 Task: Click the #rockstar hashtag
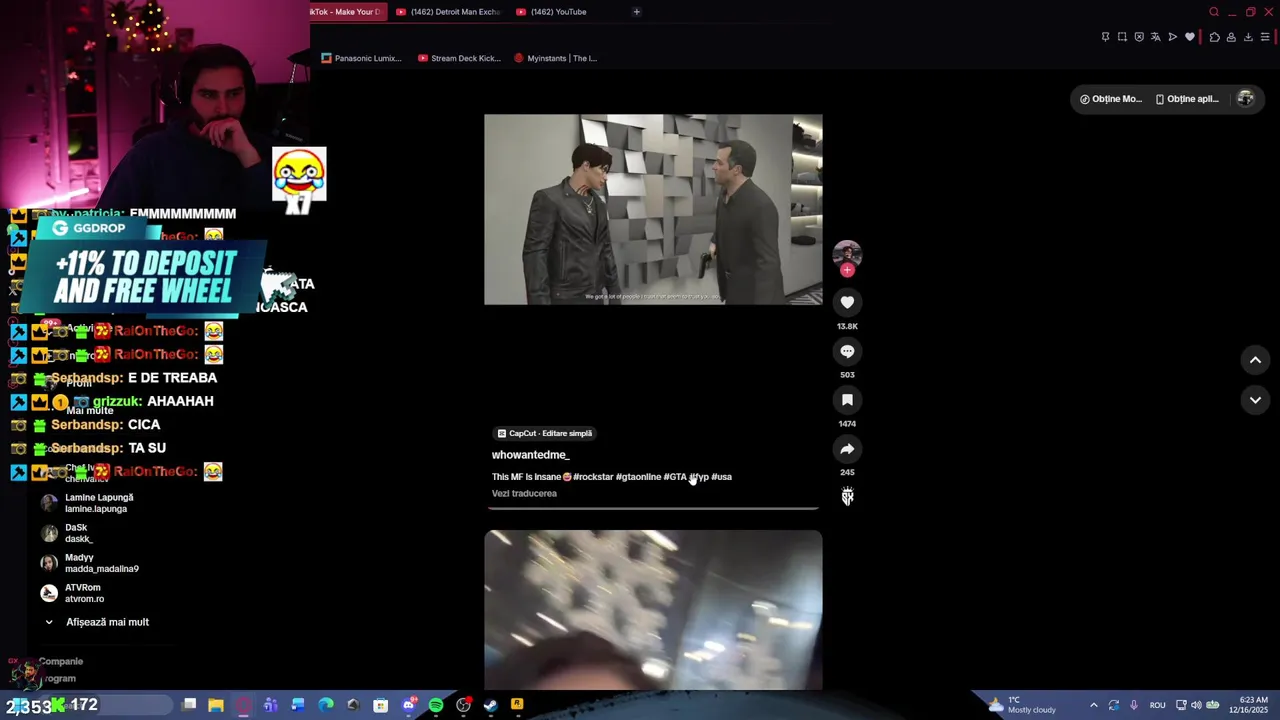593,477
